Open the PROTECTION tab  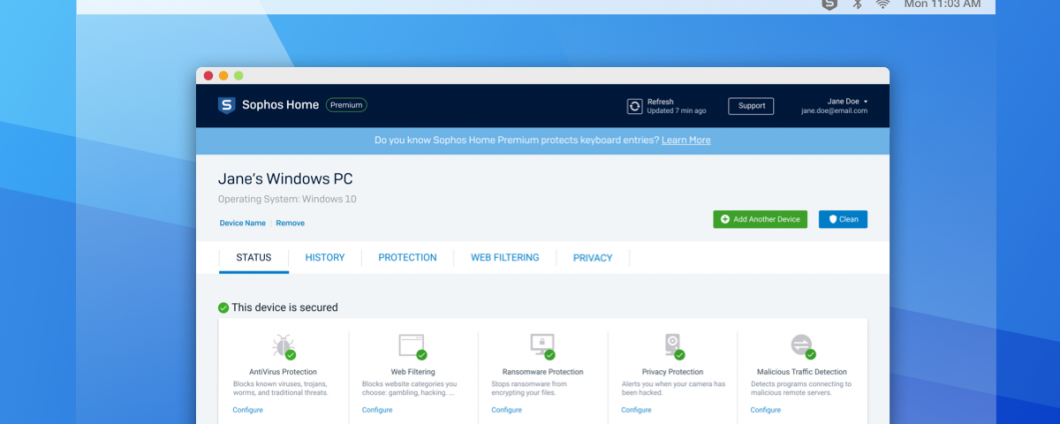(x=407, y=258)
